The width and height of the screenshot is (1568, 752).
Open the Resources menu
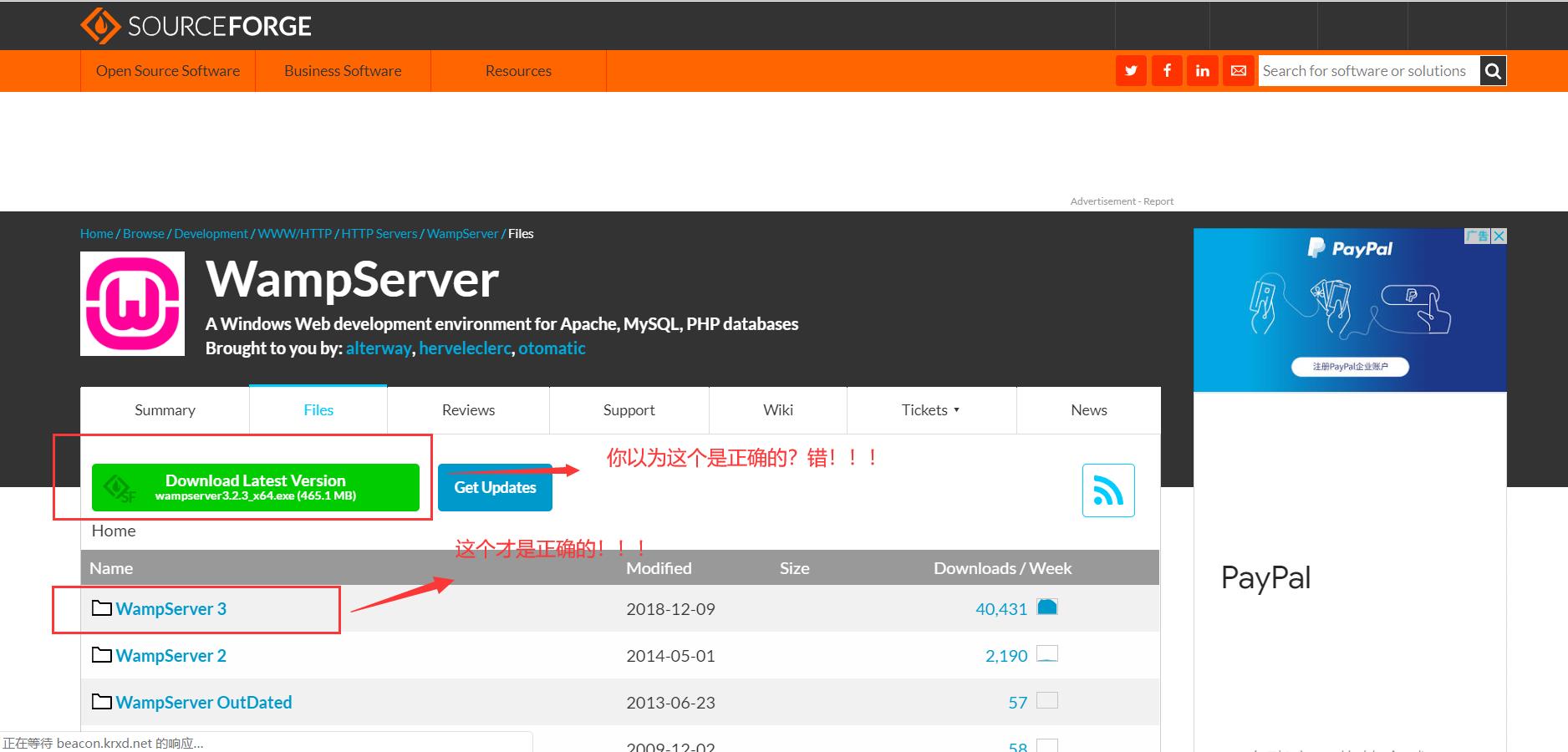click(x=518, y=71)
